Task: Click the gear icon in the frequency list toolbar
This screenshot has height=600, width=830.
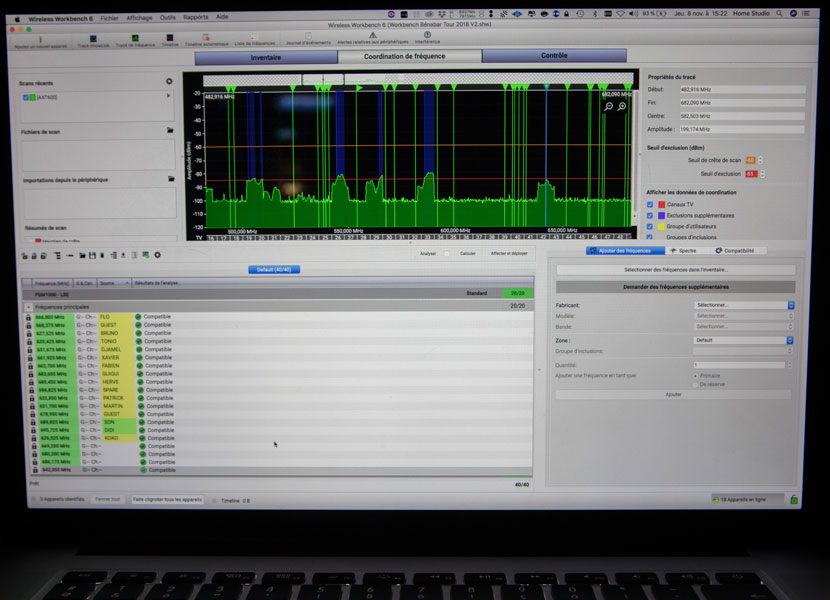Action: click(157, 255)
